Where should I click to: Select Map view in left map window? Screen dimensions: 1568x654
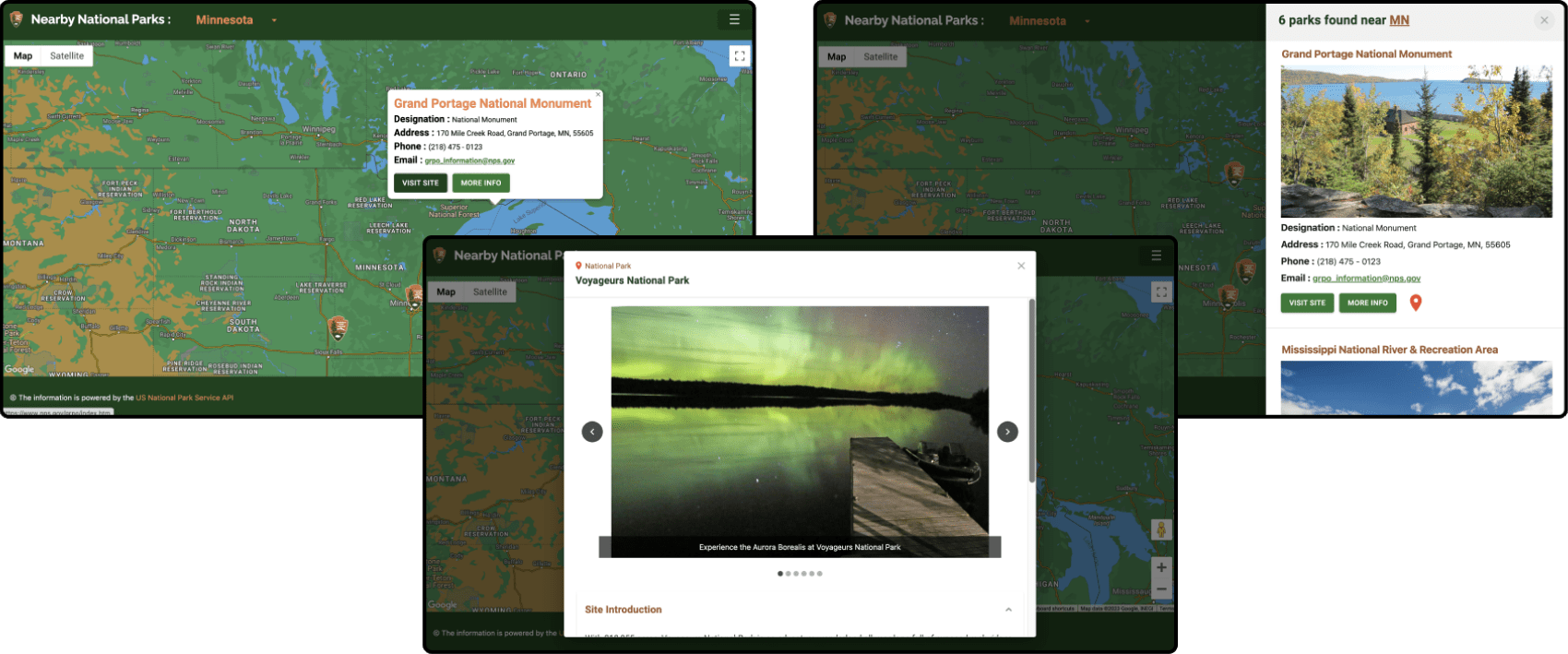pyautogui.click(x=23, y=56)
